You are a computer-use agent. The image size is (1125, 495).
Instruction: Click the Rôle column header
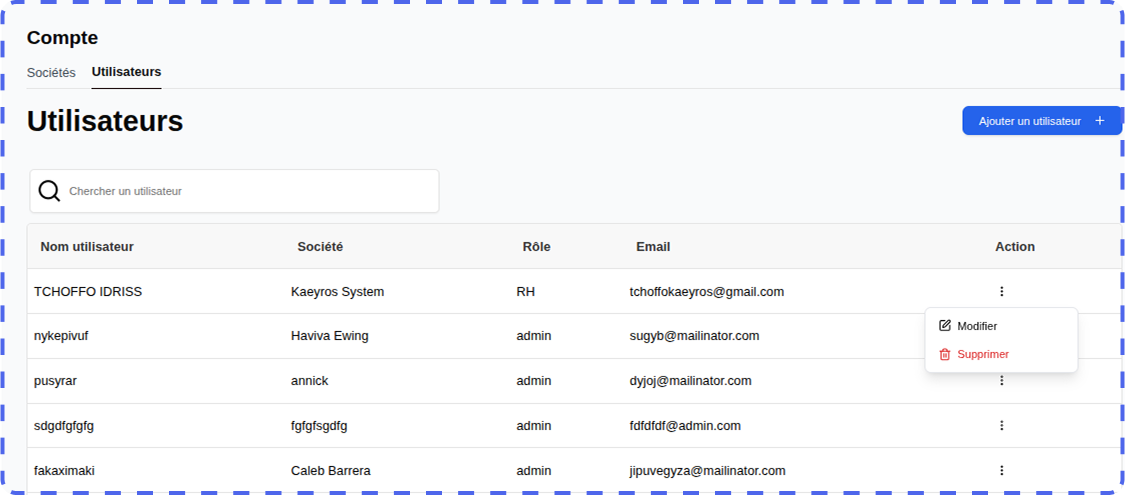tap(536, 247)
